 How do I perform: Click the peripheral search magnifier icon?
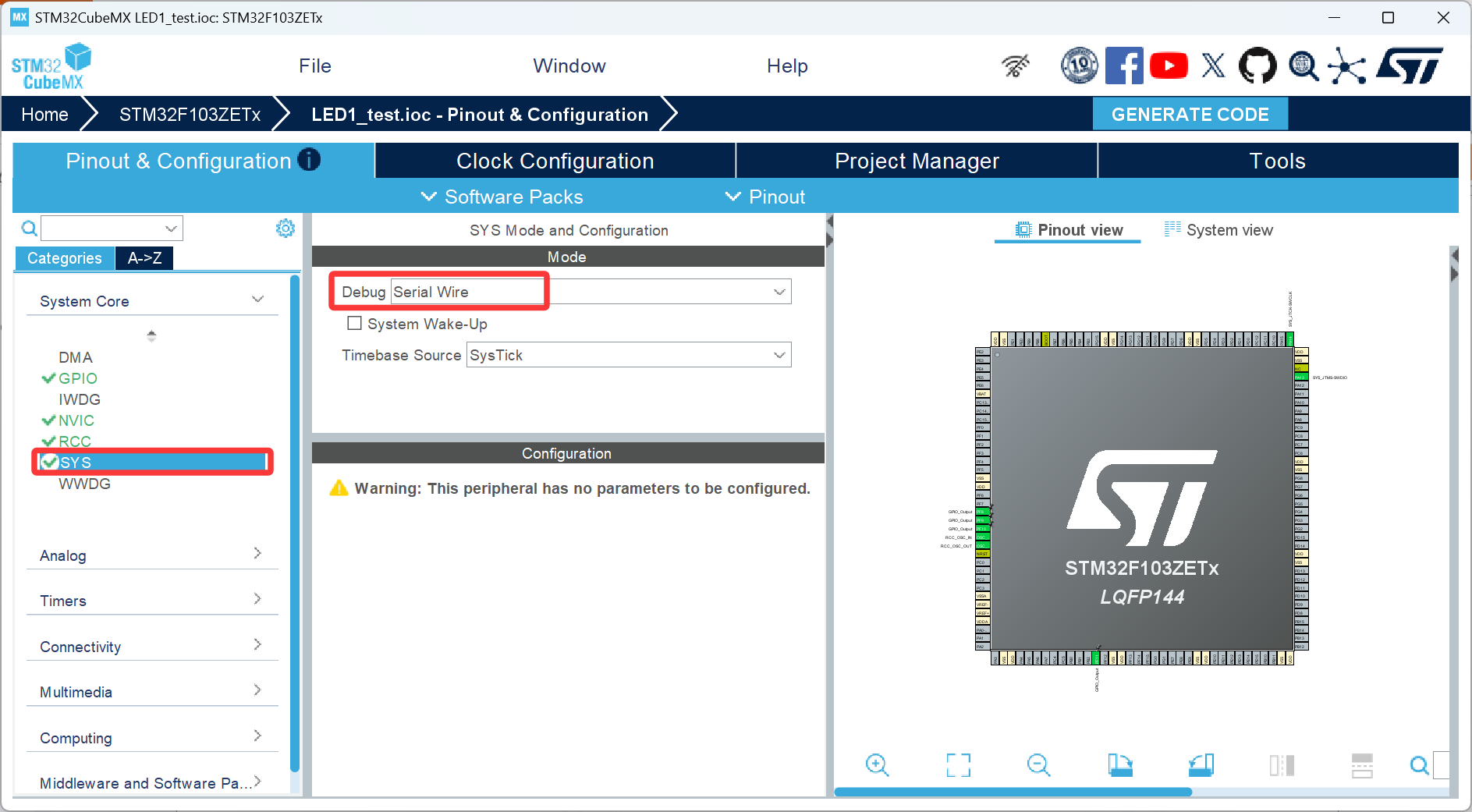[x=29, y=228]
